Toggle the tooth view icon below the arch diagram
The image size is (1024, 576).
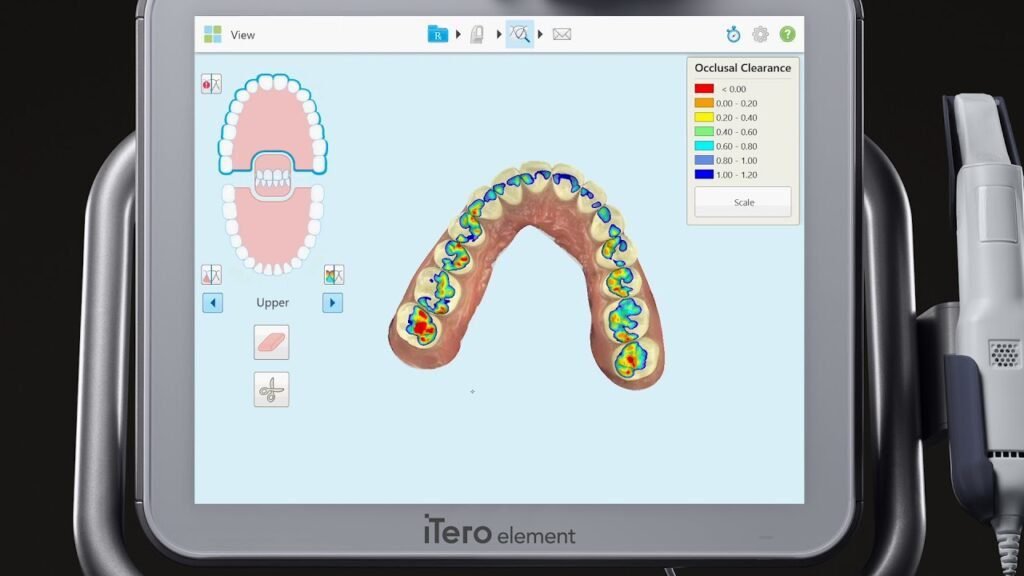click(214, 272)
